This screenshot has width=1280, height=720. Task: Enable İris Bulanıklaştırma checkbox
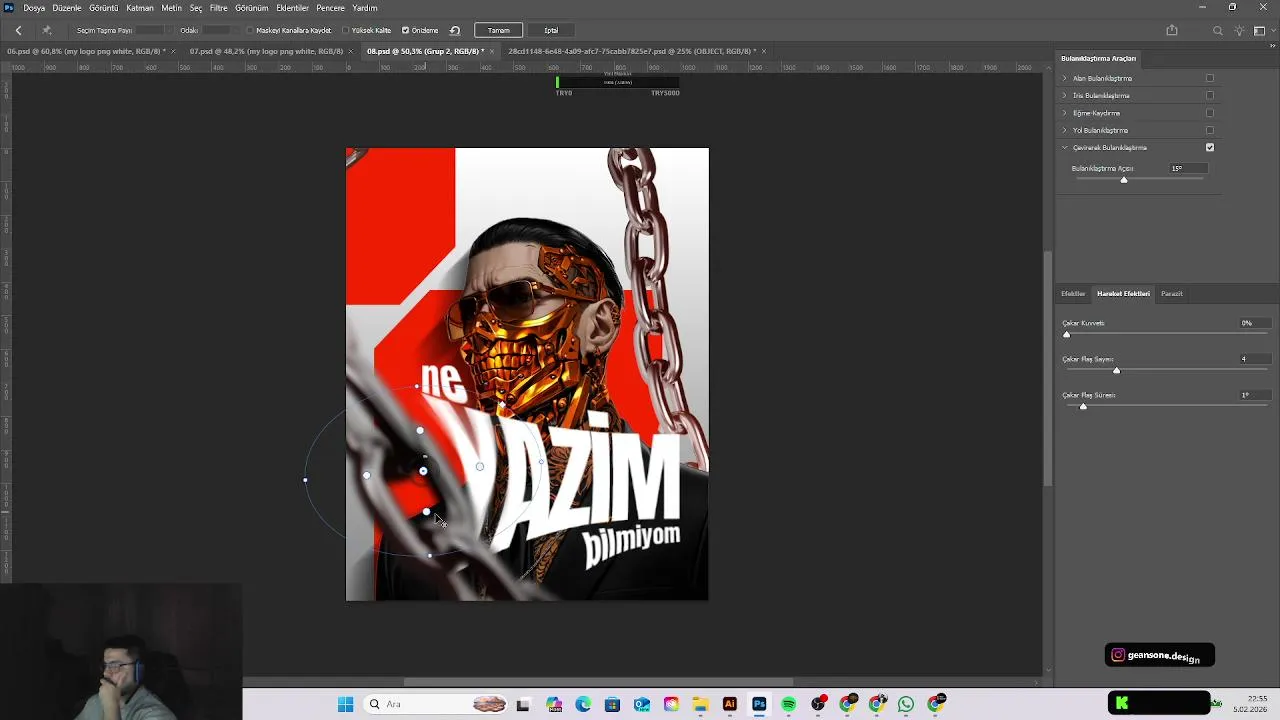click(x=1210, y=95)
